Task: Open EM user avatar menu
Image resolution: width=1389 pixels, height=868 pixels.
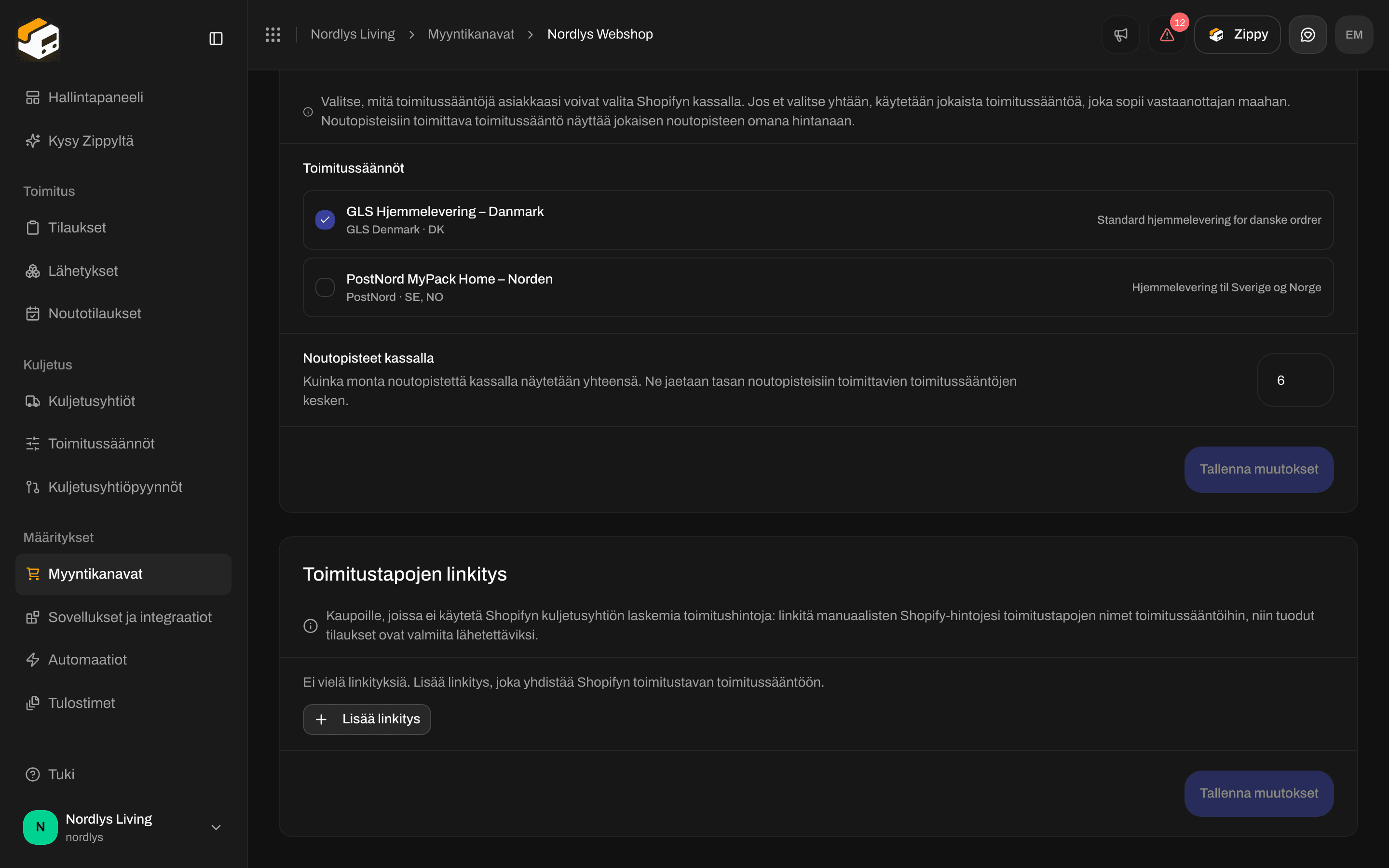Action: coord(1354,34)
